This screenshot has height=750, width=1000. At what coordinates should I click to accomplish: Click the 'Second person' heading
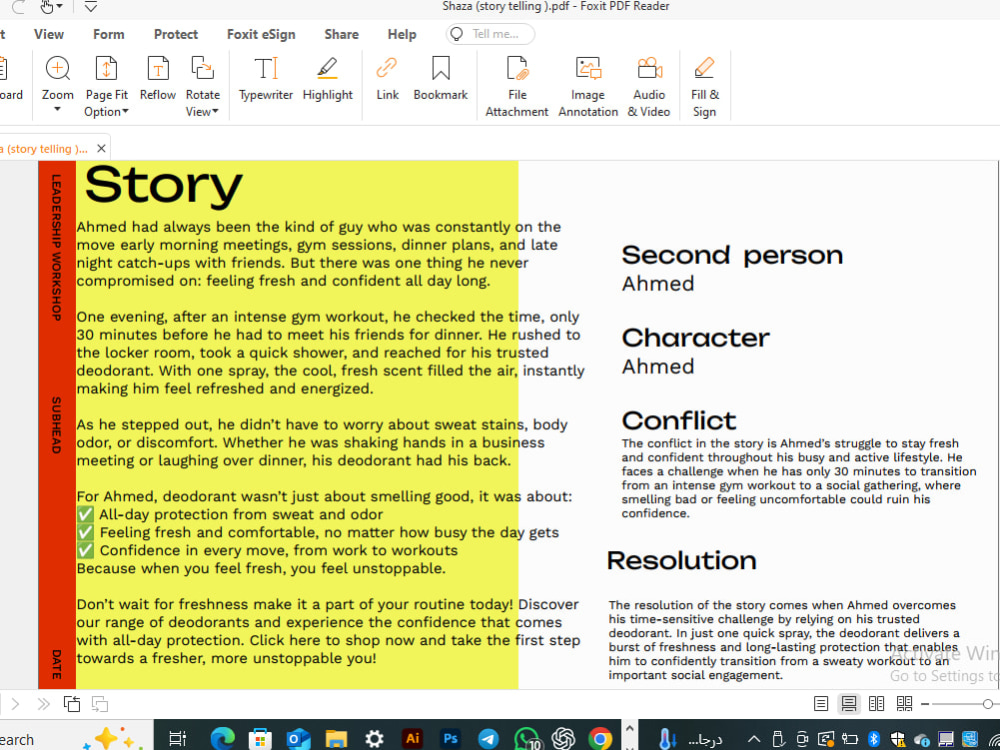732,255
